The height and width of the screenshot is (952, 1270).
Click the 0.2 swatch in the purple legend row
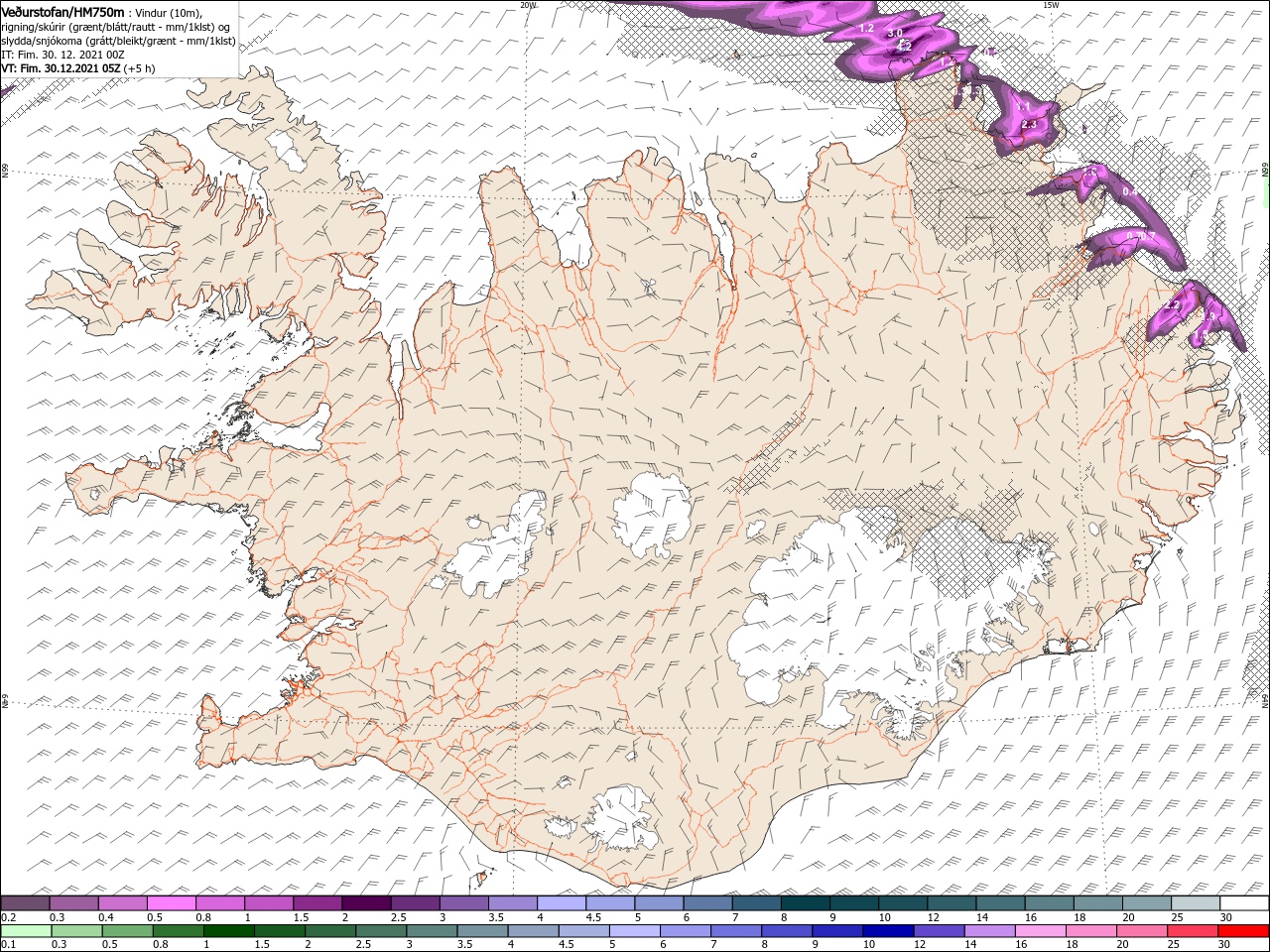pyautogui.click(x=25, y=902)
